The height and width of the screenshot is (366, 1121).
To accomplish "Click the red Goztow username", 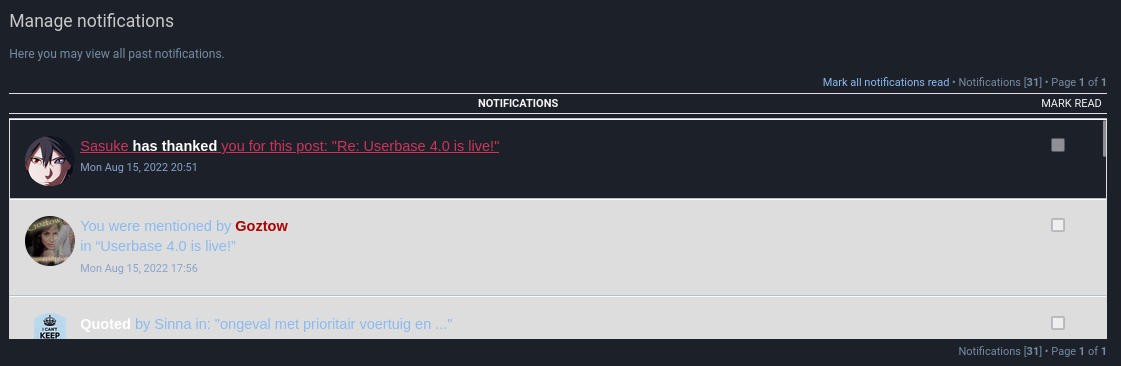I will pyautogui.click(x=262, y=226).
